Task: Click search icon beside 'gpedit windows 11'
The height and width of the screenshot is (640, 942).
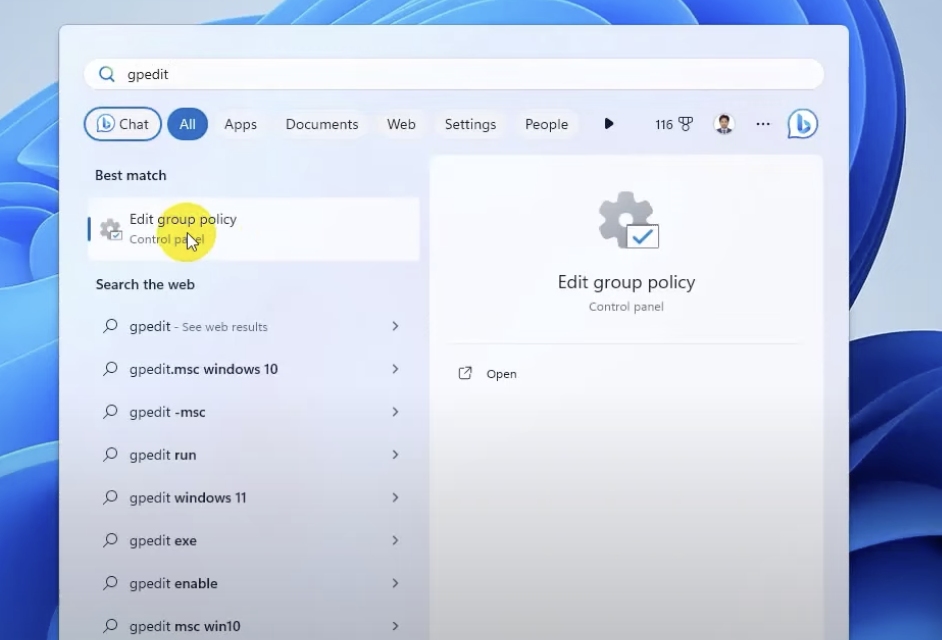Action: click(x=110, y=497)
